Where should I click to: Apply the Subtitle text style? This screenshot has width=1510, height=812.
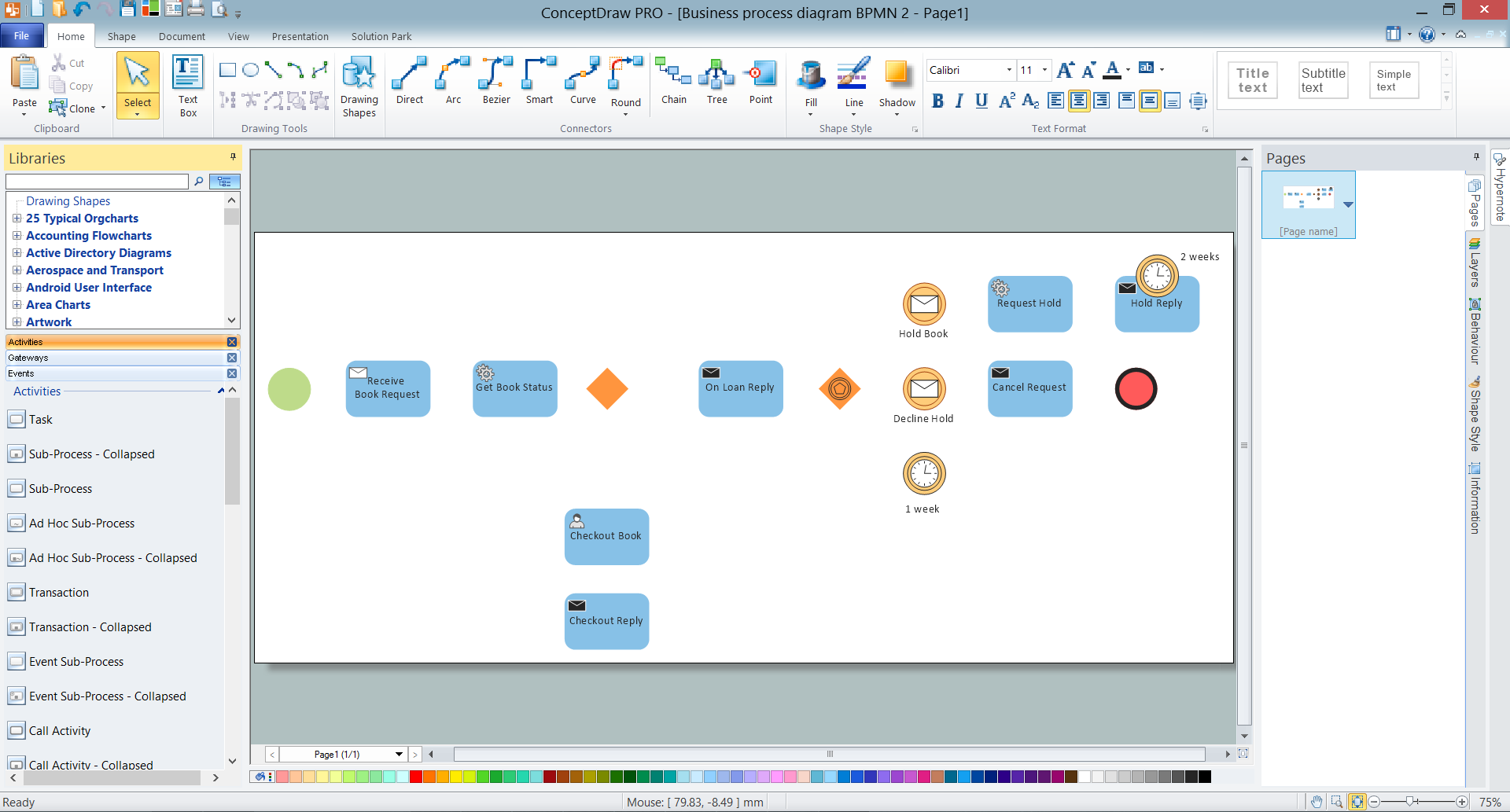point(1323,80)
